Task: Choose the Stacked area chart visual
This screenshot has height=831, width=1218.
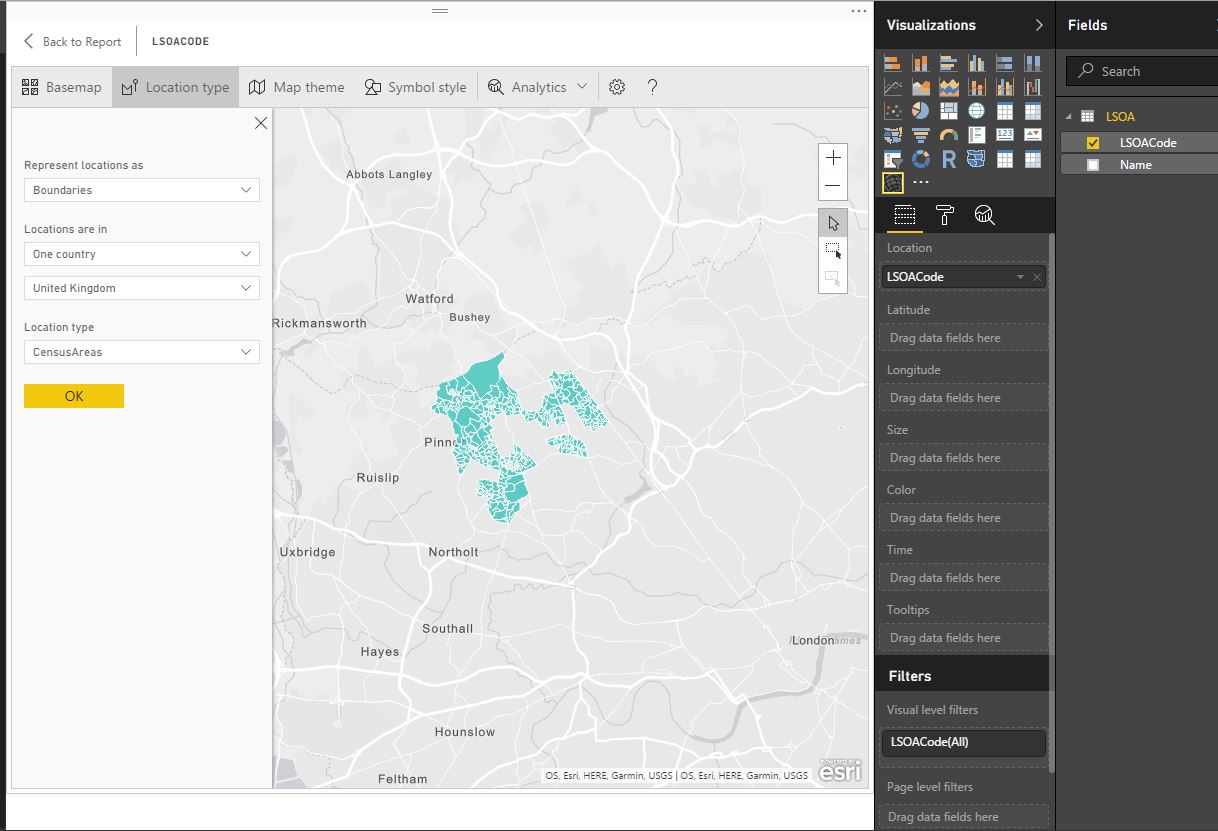Action: click(x=949, y=87)
